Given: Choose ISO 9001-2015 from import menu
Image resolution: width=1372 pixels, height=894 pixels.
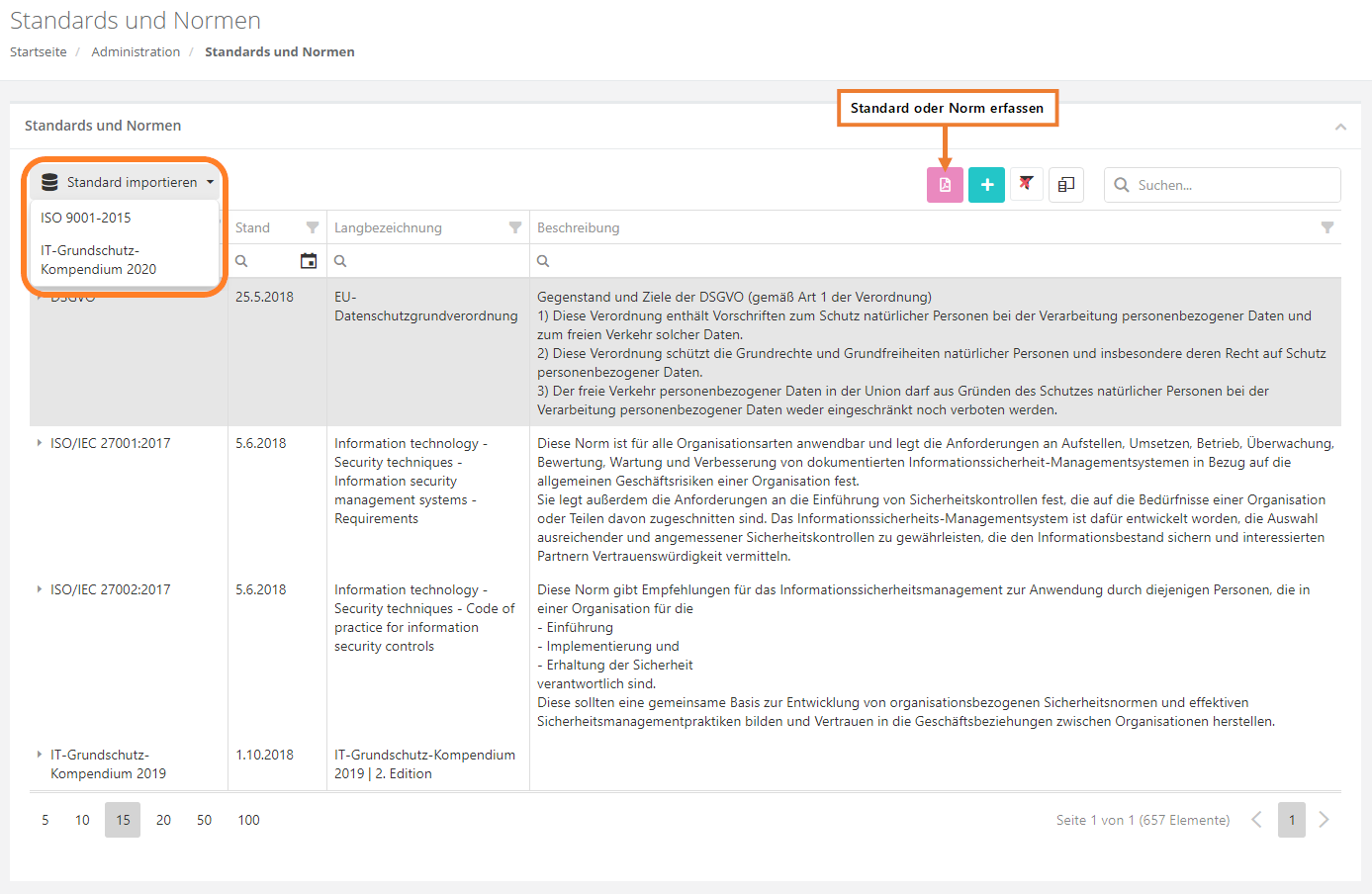Looking at the screenshot, I should tap(86, 218).
